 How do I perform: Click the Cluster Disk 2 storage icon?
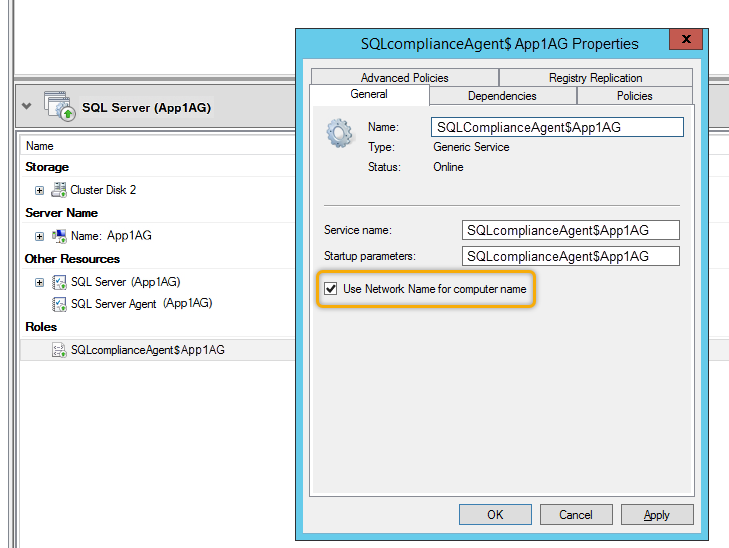tap(59, 190)
